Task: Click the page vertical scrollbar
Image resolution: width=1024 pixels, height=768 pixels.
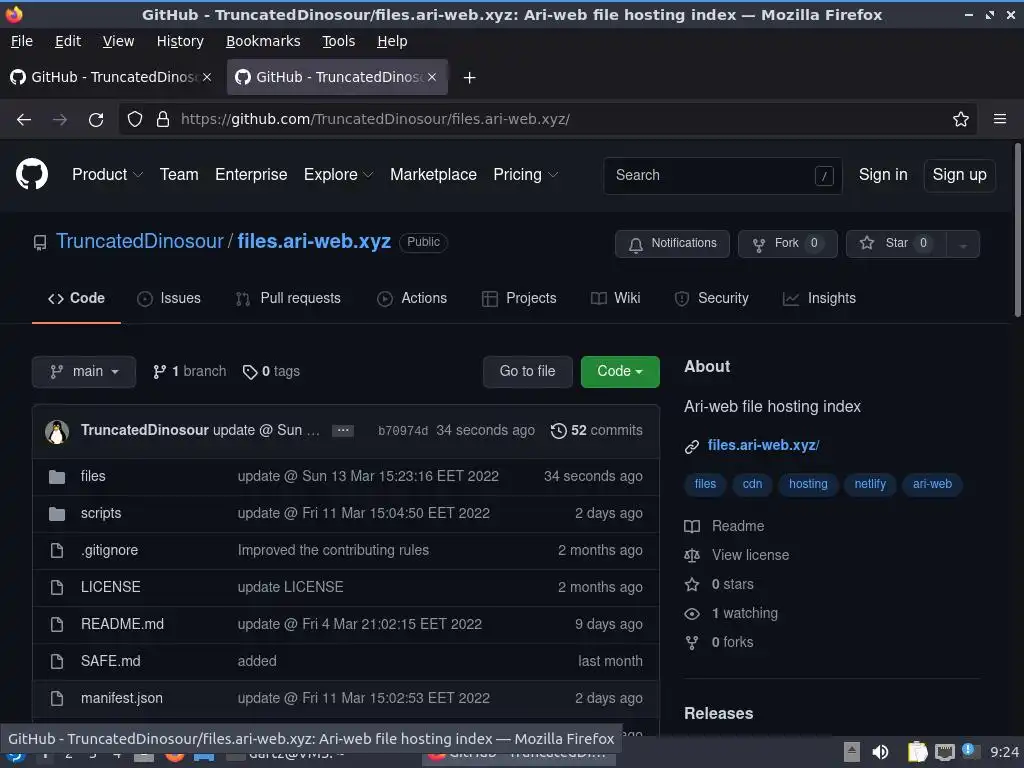Action: (1017, 231)
